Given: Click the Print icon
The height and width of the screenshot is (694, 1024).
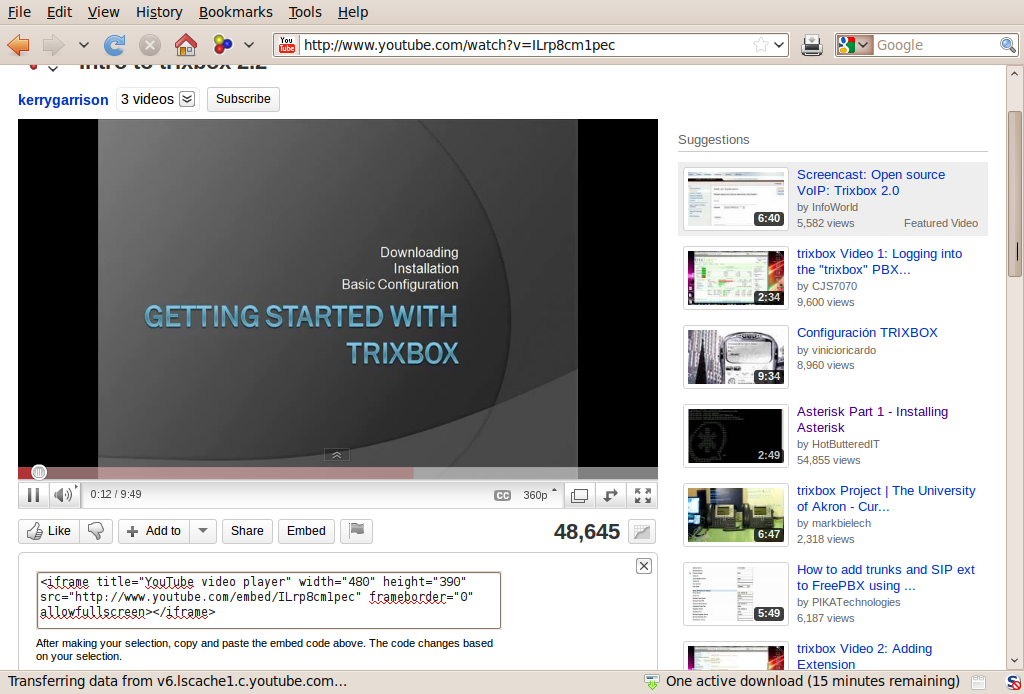Looking at the screenshot, I should [811, 45].
